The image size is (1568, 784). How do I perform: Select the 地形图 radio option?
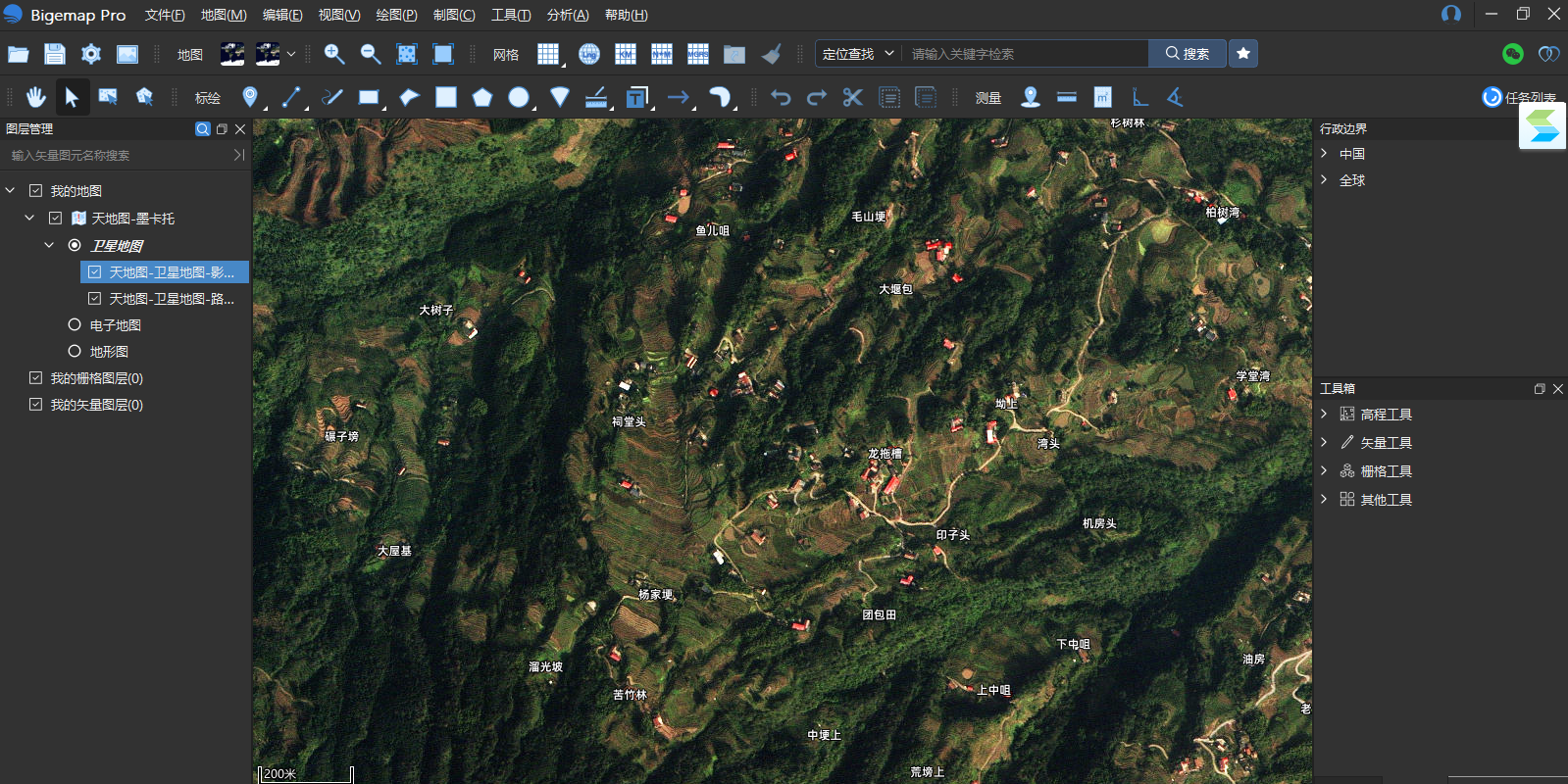click(75, 351)
